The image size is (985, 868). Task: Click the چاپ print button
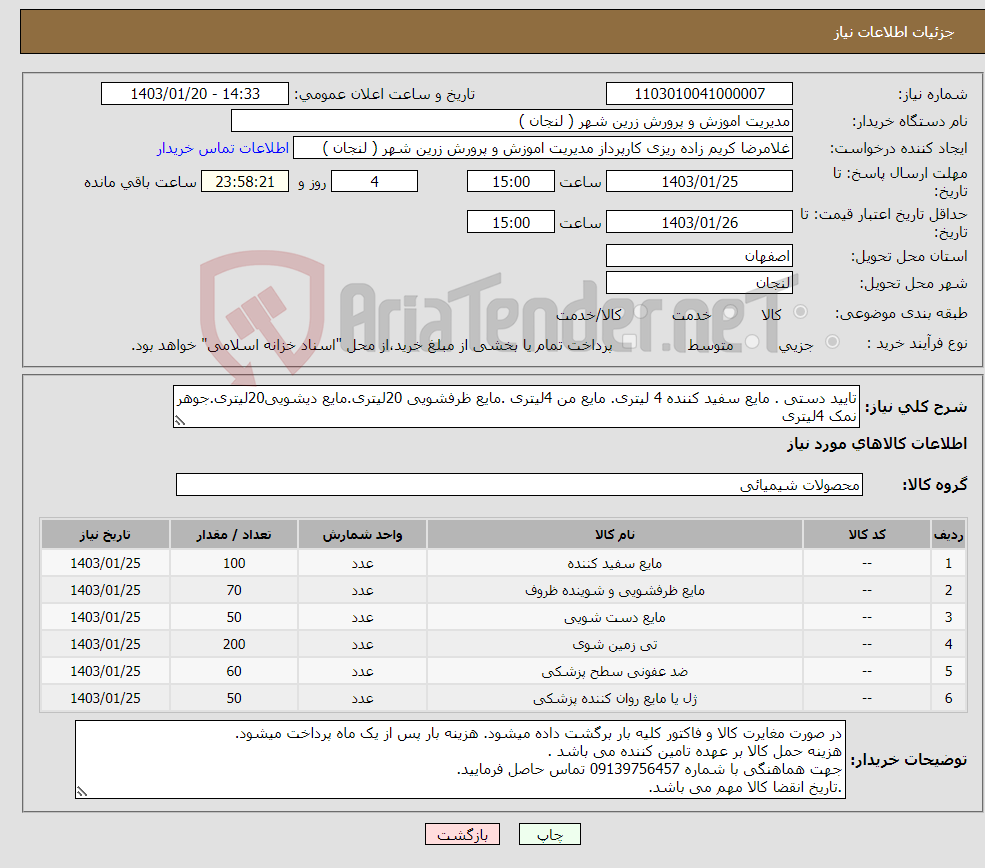(x=550, y=834)
